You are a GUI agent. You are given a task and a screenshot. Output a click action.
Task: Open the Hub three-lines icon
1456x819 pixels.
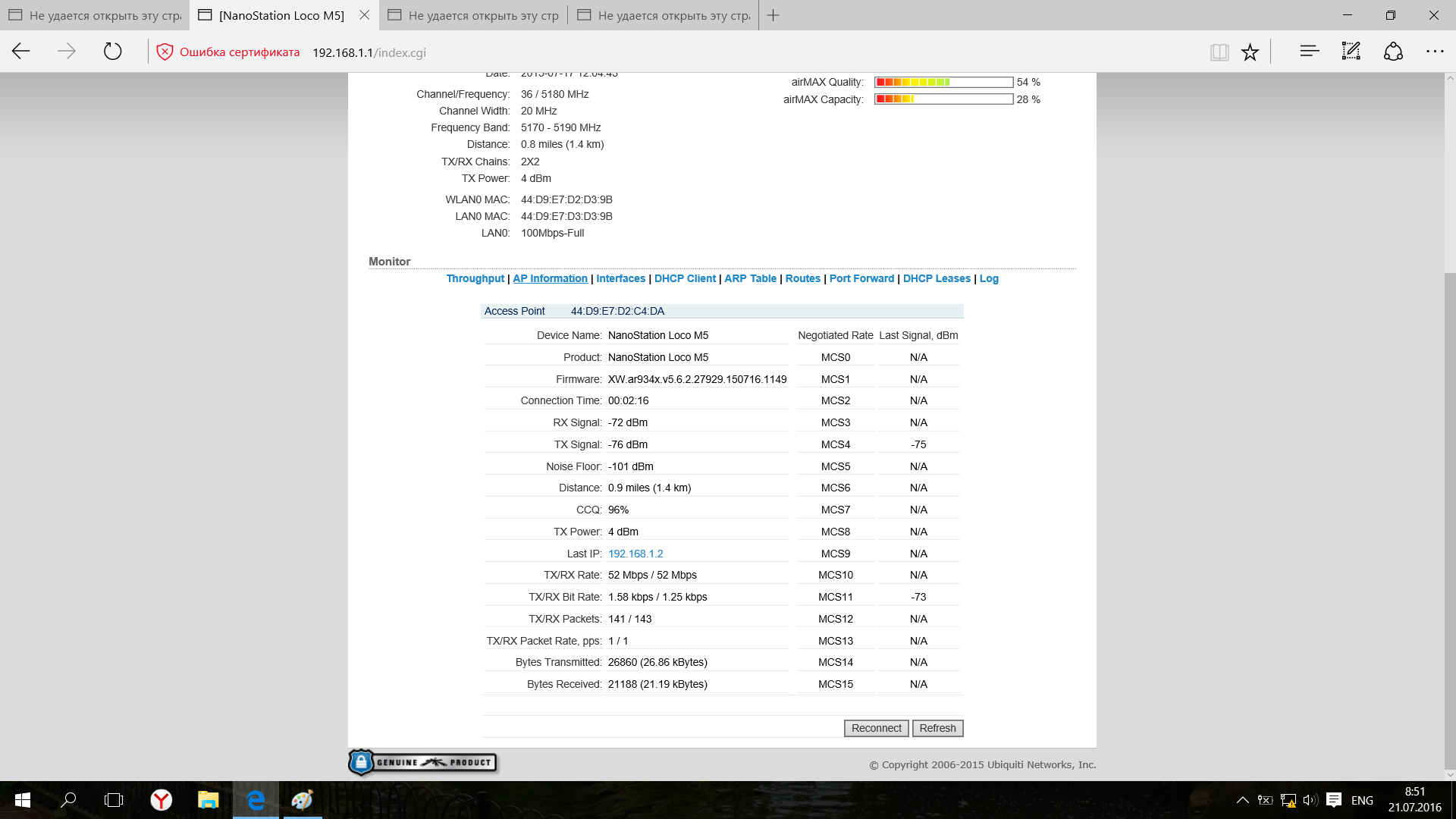pyautogui.click(x=1310, y=52)
